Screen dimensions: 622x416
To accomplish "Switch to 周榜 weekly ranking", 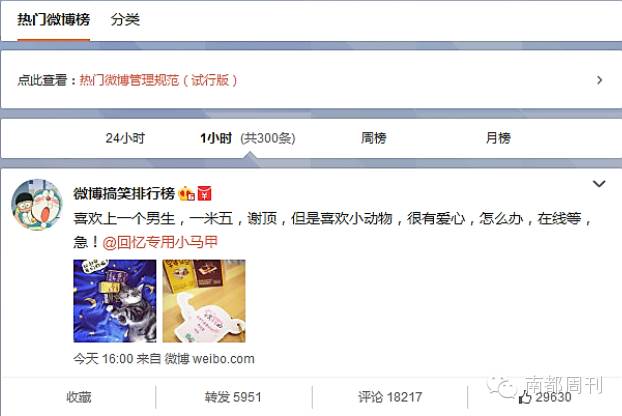I will point(373,138).
